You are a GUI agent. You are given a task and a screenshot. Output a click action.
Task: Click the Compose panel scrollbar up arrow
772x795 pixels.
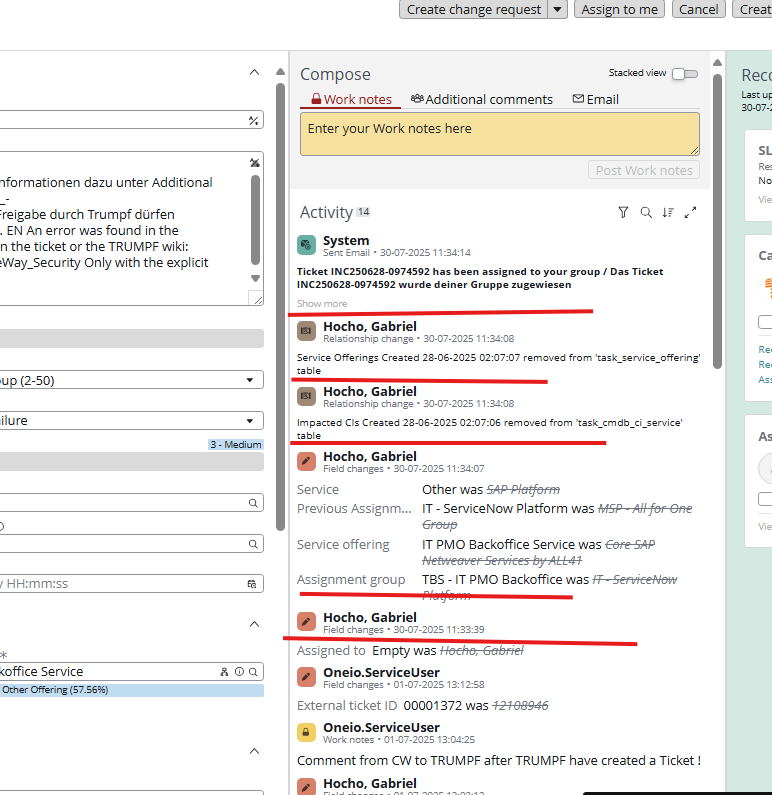pyautogui.click(x=717, y=63)
